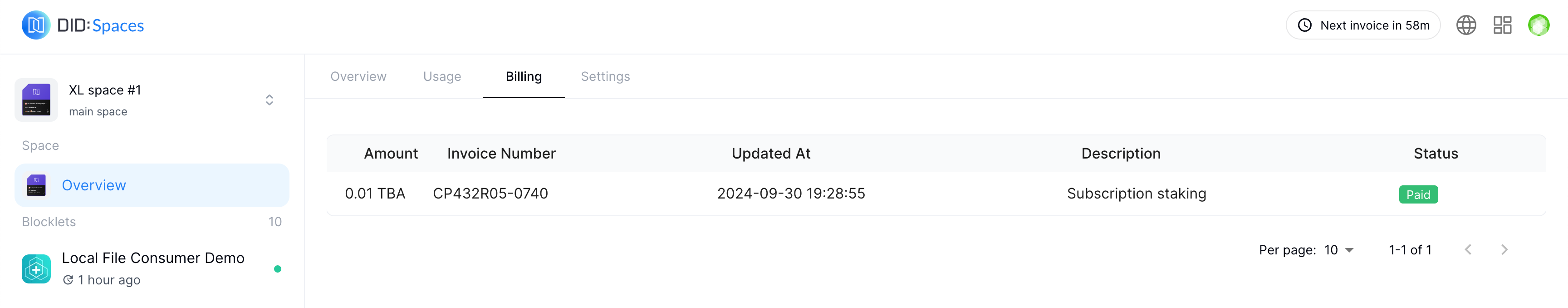
Task: Open the language globe icon
Action: click(1466, 25)
